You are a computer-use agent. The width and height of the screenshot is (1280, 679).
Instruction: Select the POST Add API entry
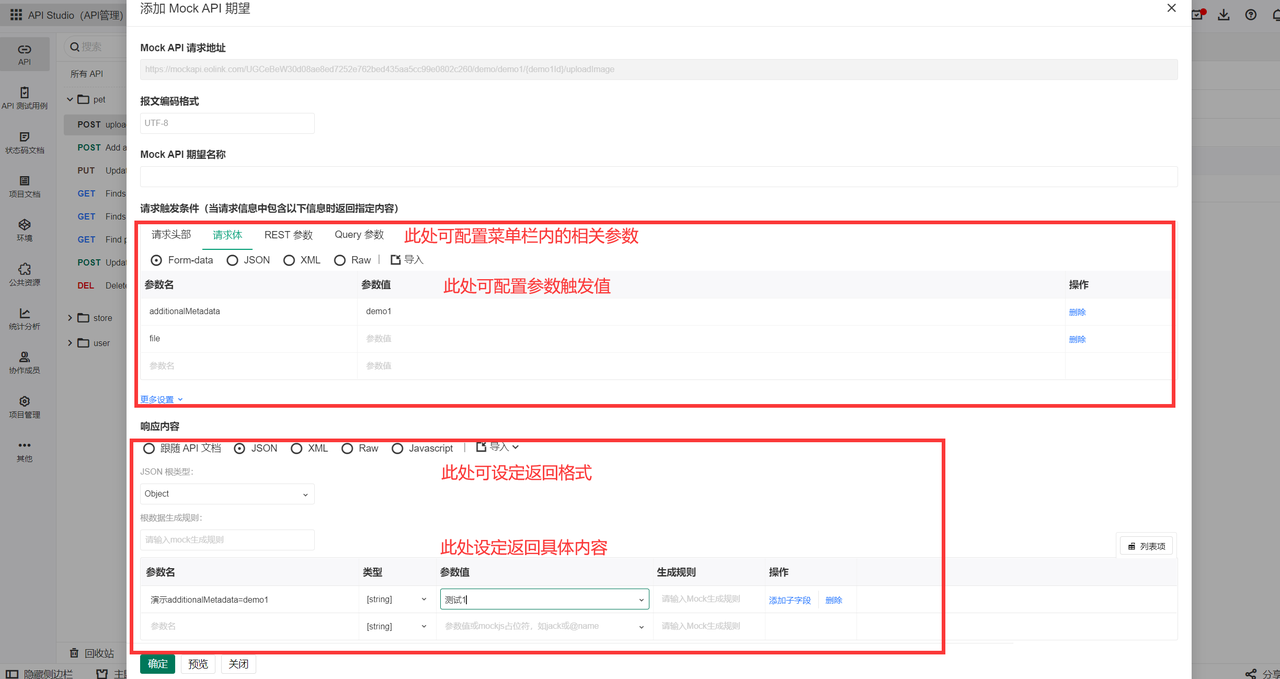(x=96, y=147)
